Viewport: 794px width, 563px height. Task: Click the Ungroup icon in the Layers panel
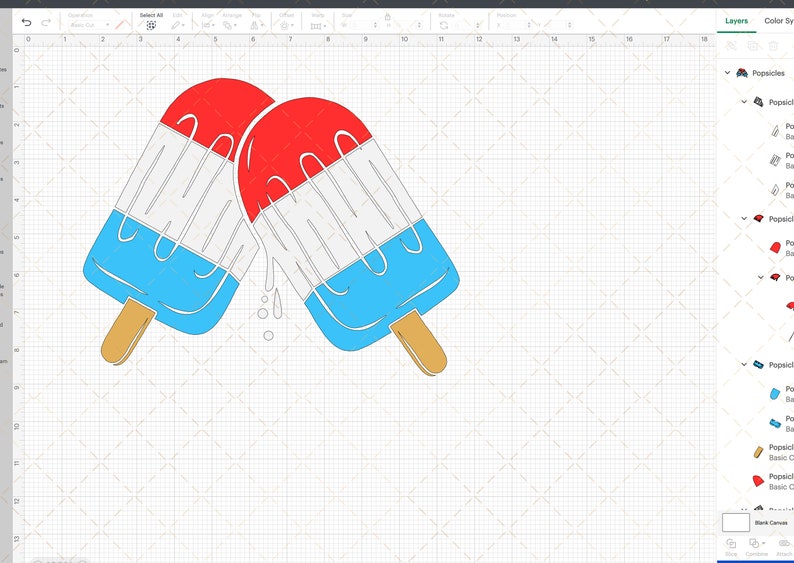[731, 46]
